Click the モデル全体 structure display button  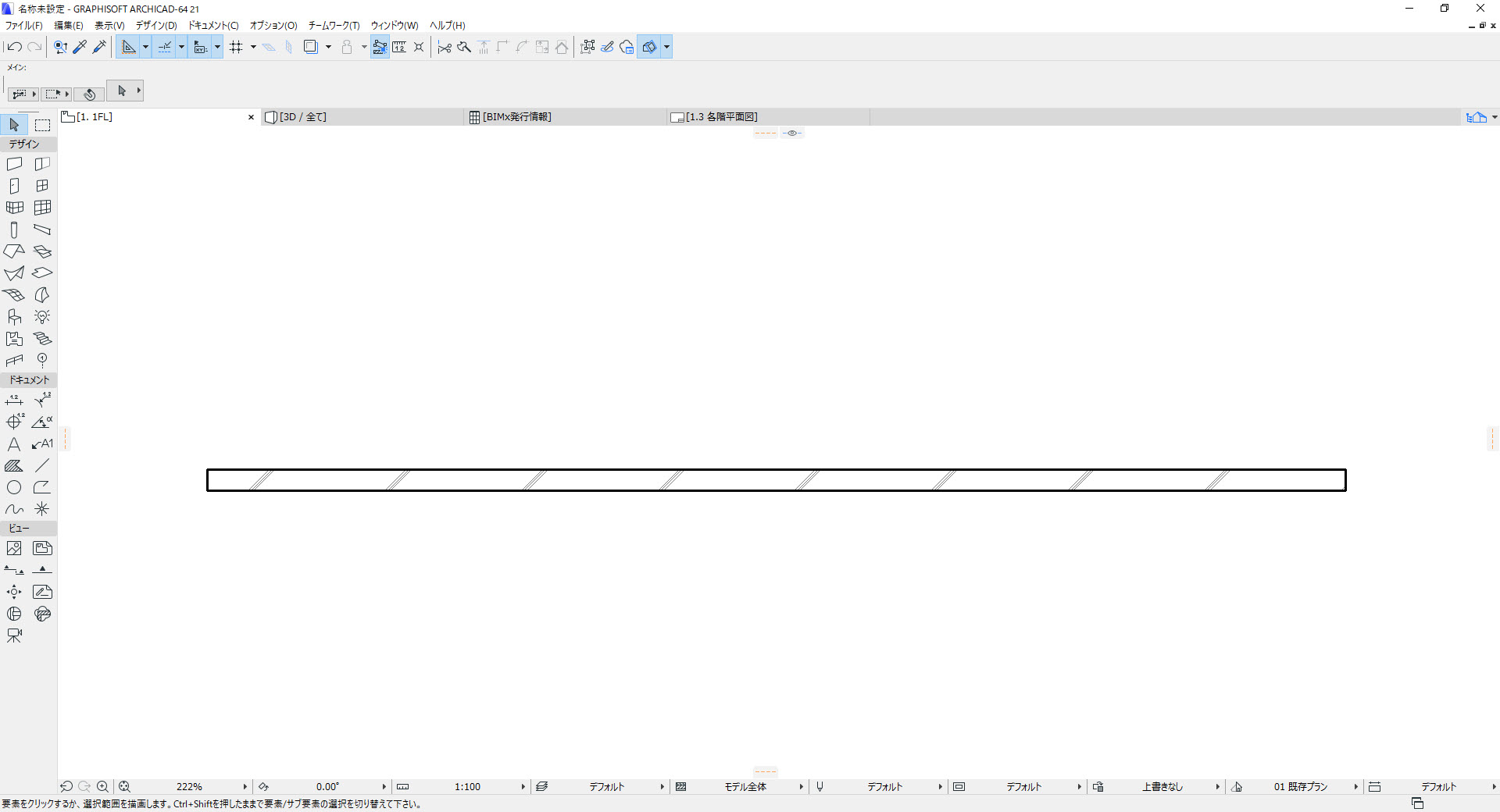coord(745,786)
